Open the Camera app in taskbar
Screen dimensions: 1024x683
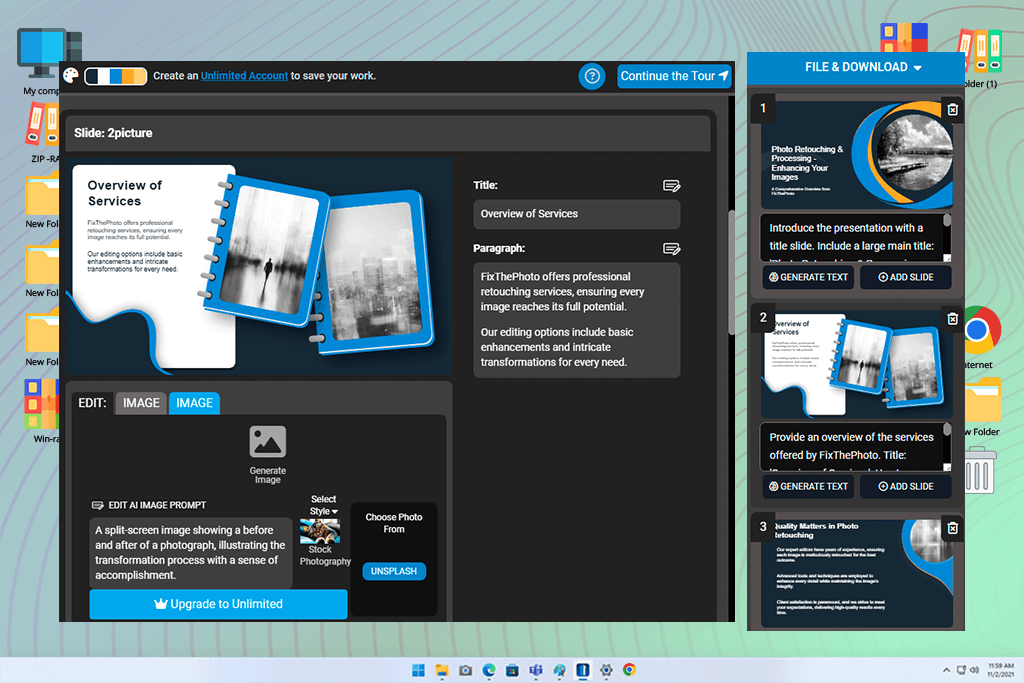pyautogui.click(x=465, y=670)
